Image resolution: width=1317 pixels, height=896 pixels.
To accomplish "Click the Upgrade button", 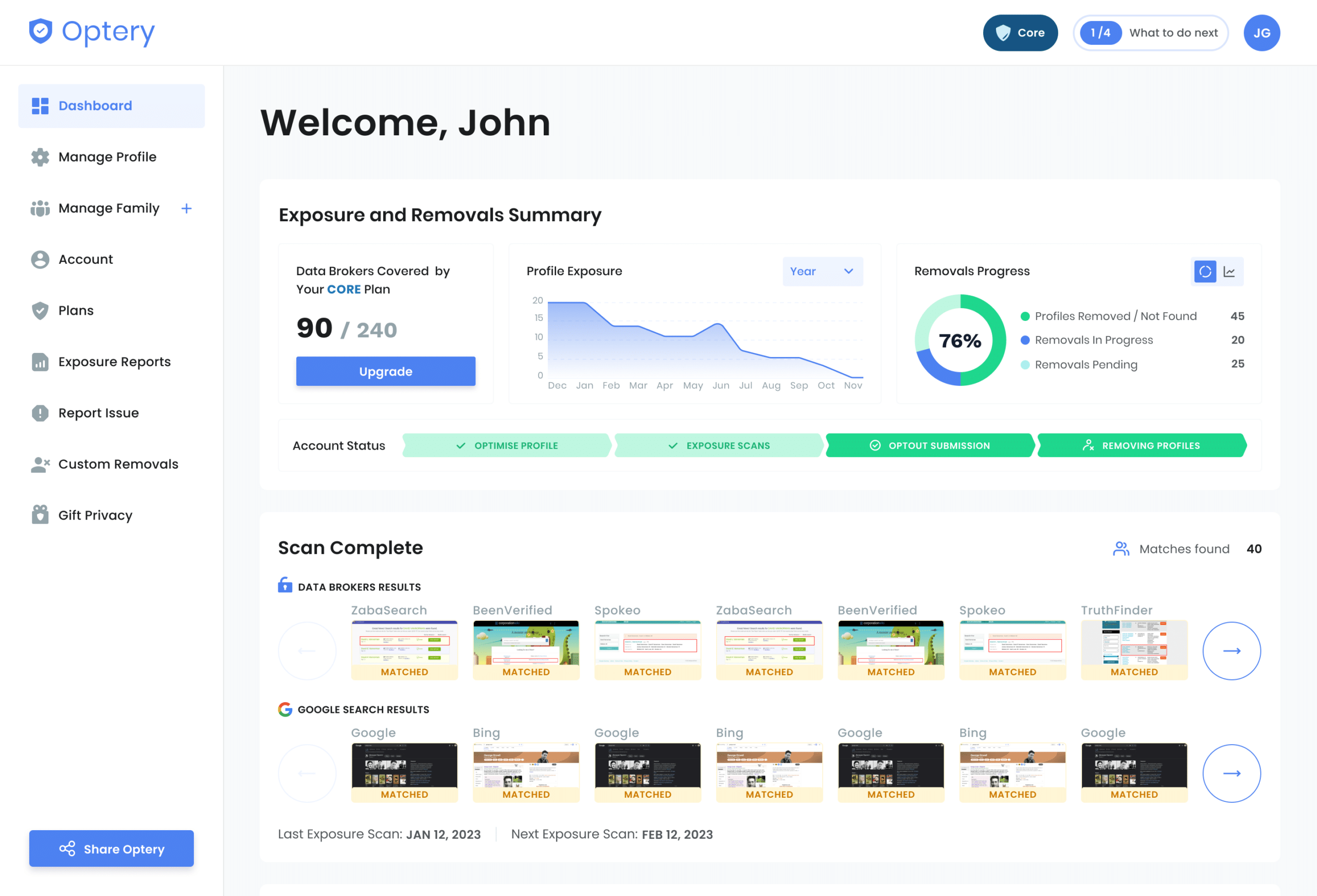I will tap(385, 371).
